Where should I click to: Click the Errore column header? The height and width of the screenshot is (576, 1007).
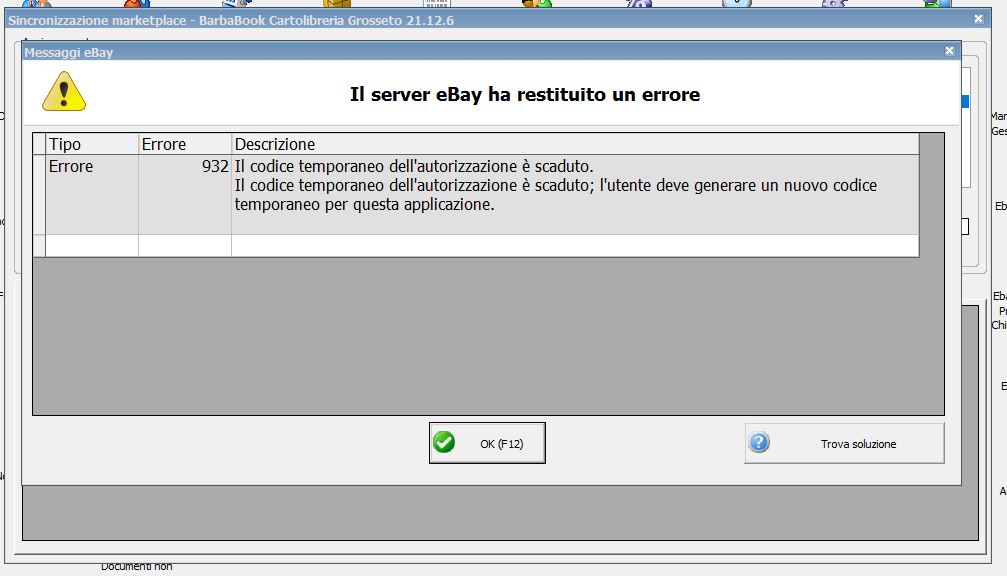point(185,144)
